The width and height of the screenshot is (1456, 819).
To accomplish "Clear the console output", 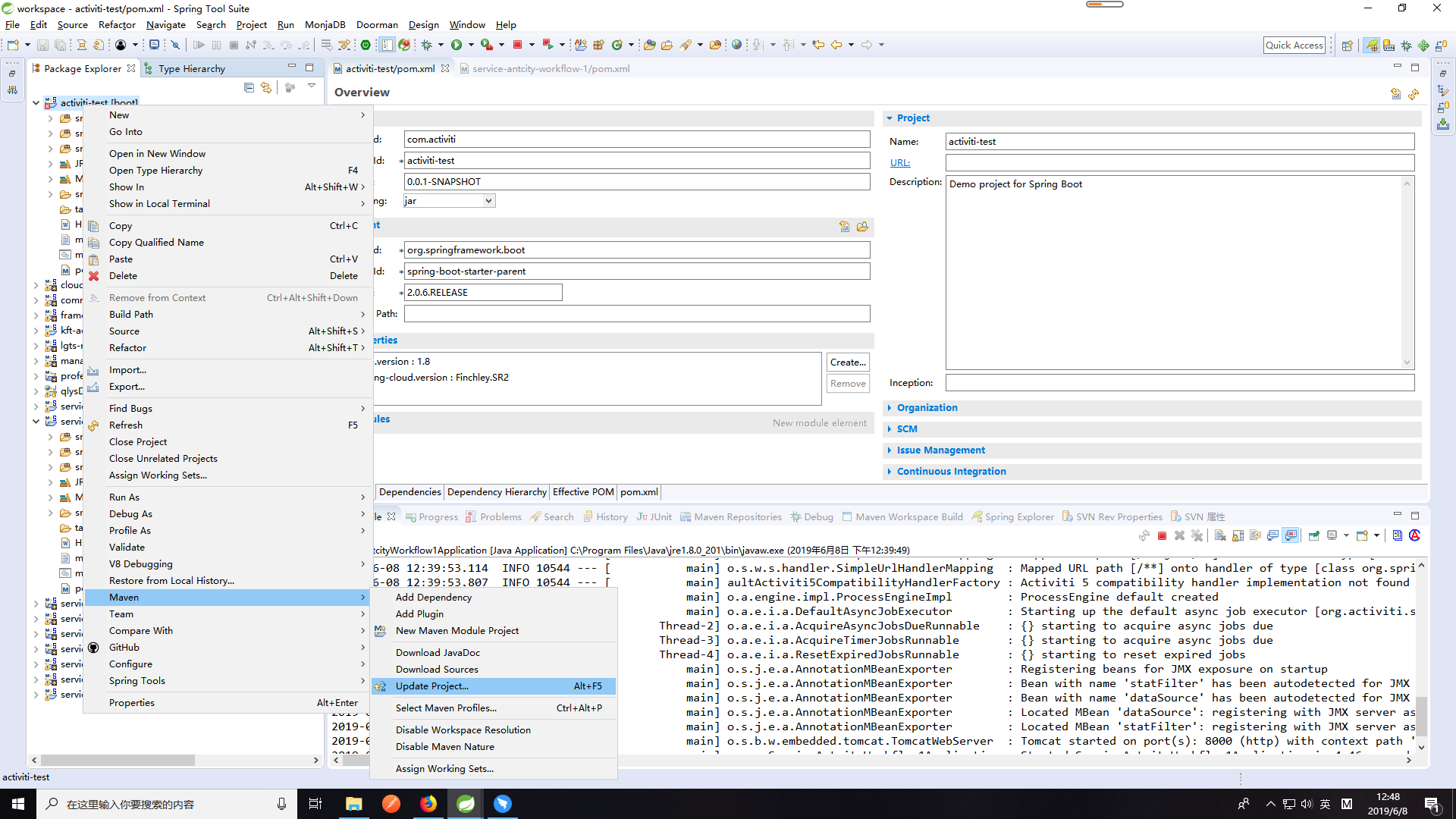I will (1220, 536).
